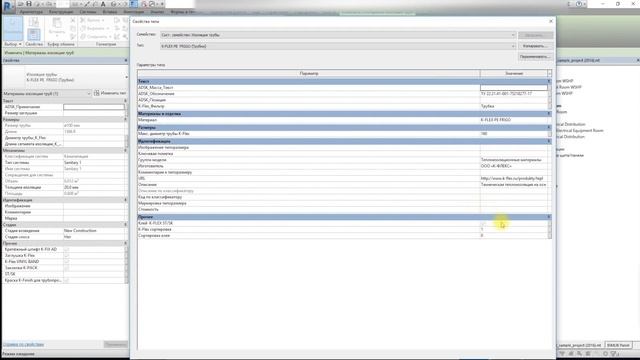Collapse the 'Механизмы' group in Properties palette

point(125,150)
